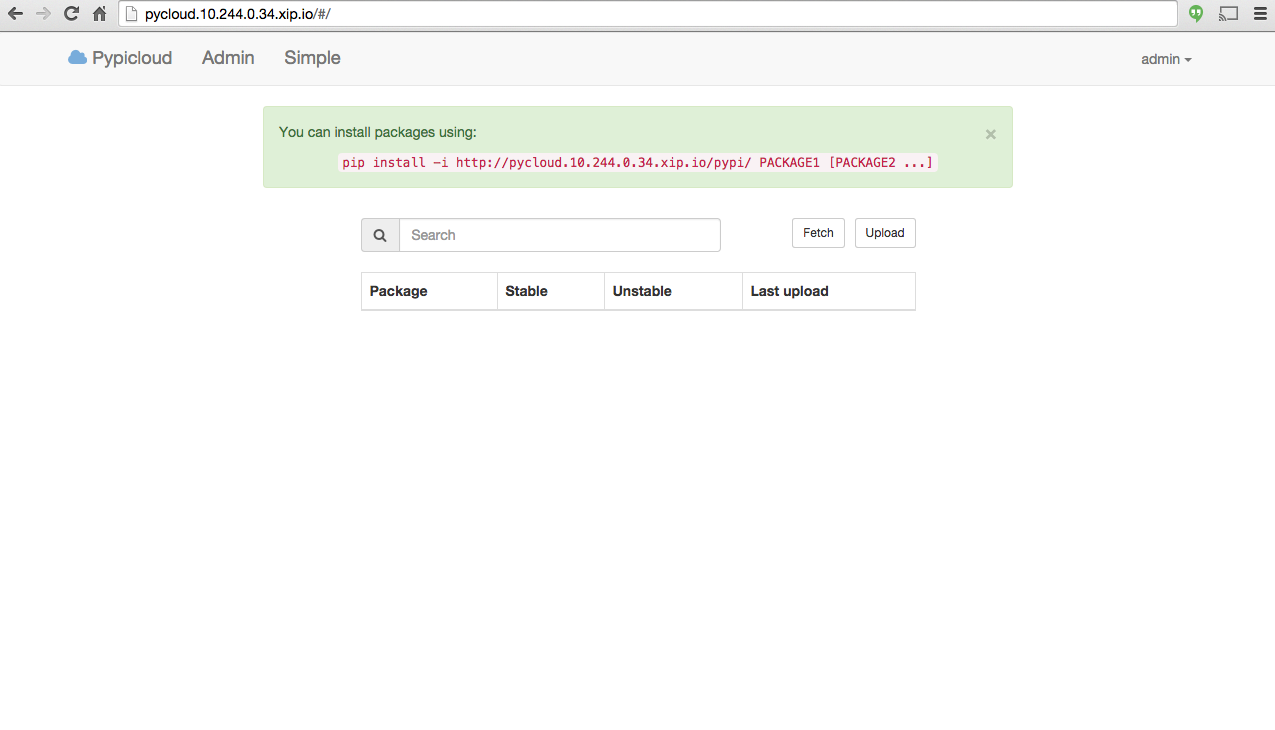The width and height of the screenshot is (1275, 730).
Task: Click the Hangouts extension icon
Action: [1196, 14]
